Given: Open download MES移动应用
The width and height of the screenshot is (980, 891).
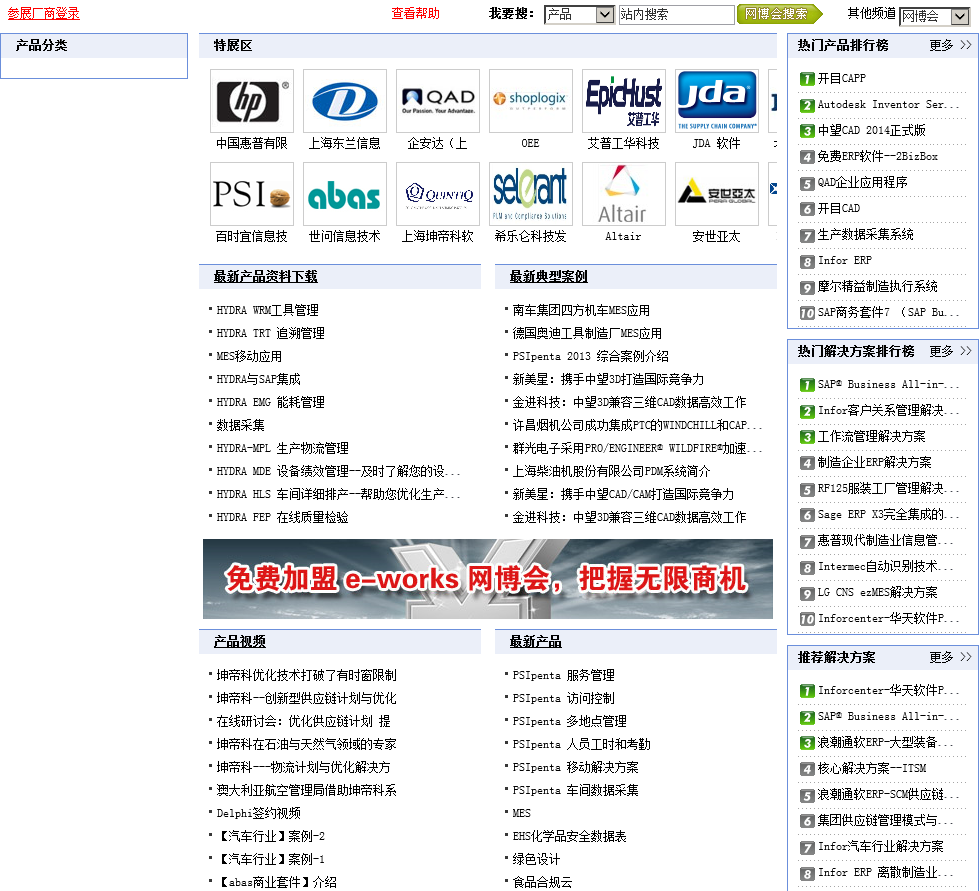Looking at the screenshot, I should coord(249,356).
